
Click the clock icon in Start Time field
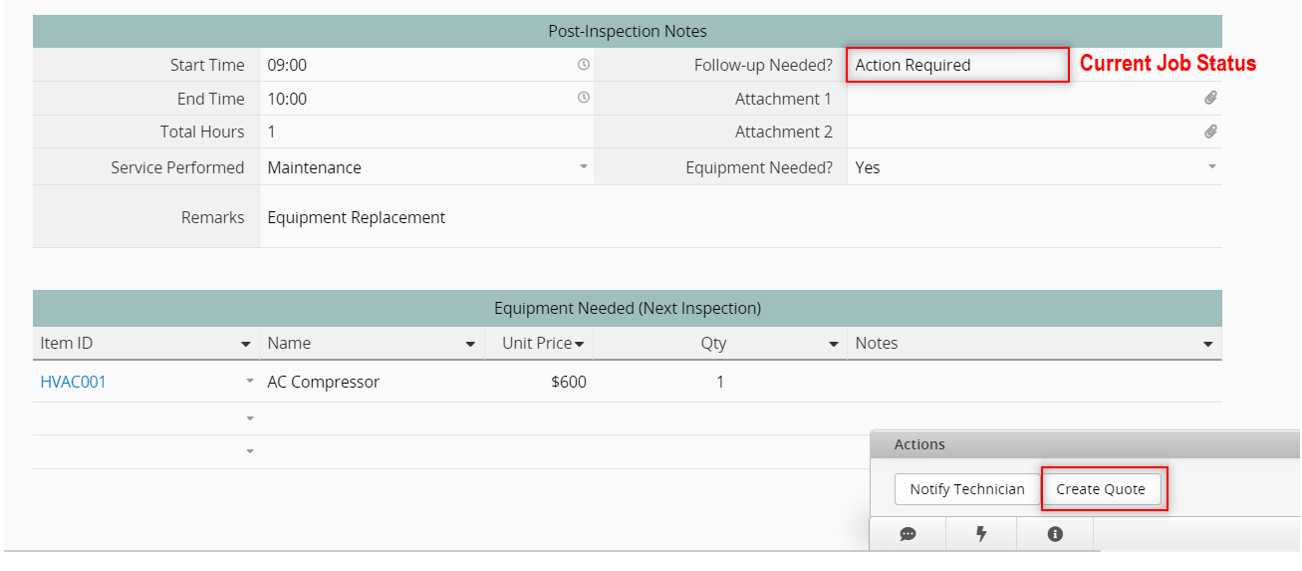point(584,64)
